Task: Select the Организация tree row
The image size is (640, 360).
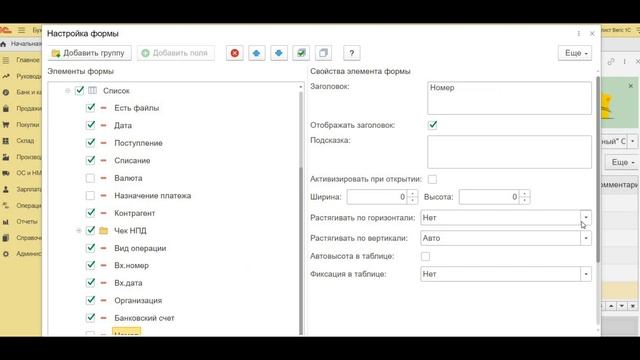Action: 138,300
